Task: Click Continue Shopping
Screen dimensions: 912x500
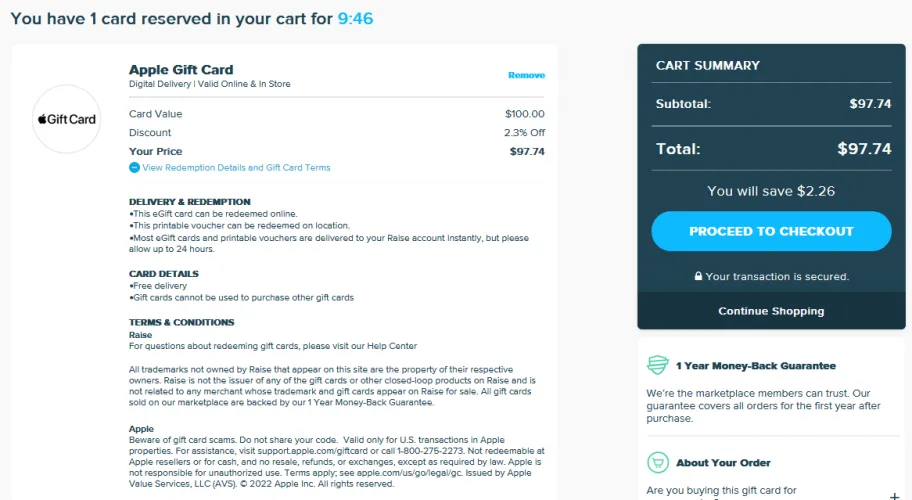Action: (x=771, y=311)
